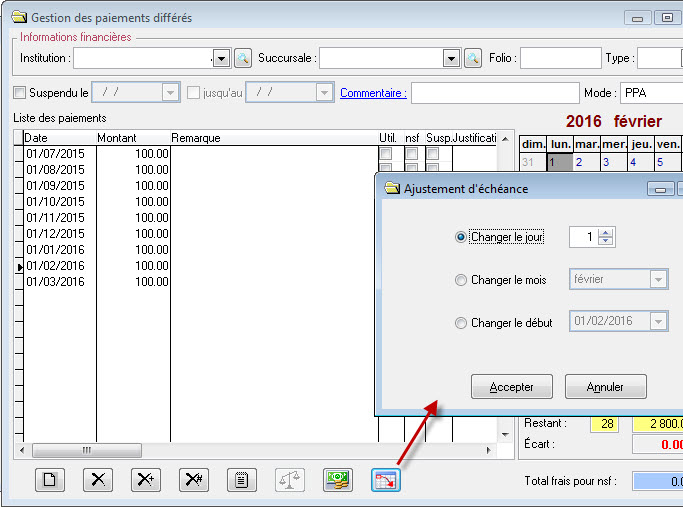Enable the 'Suspendu le' checkbox

click(20, 93)
